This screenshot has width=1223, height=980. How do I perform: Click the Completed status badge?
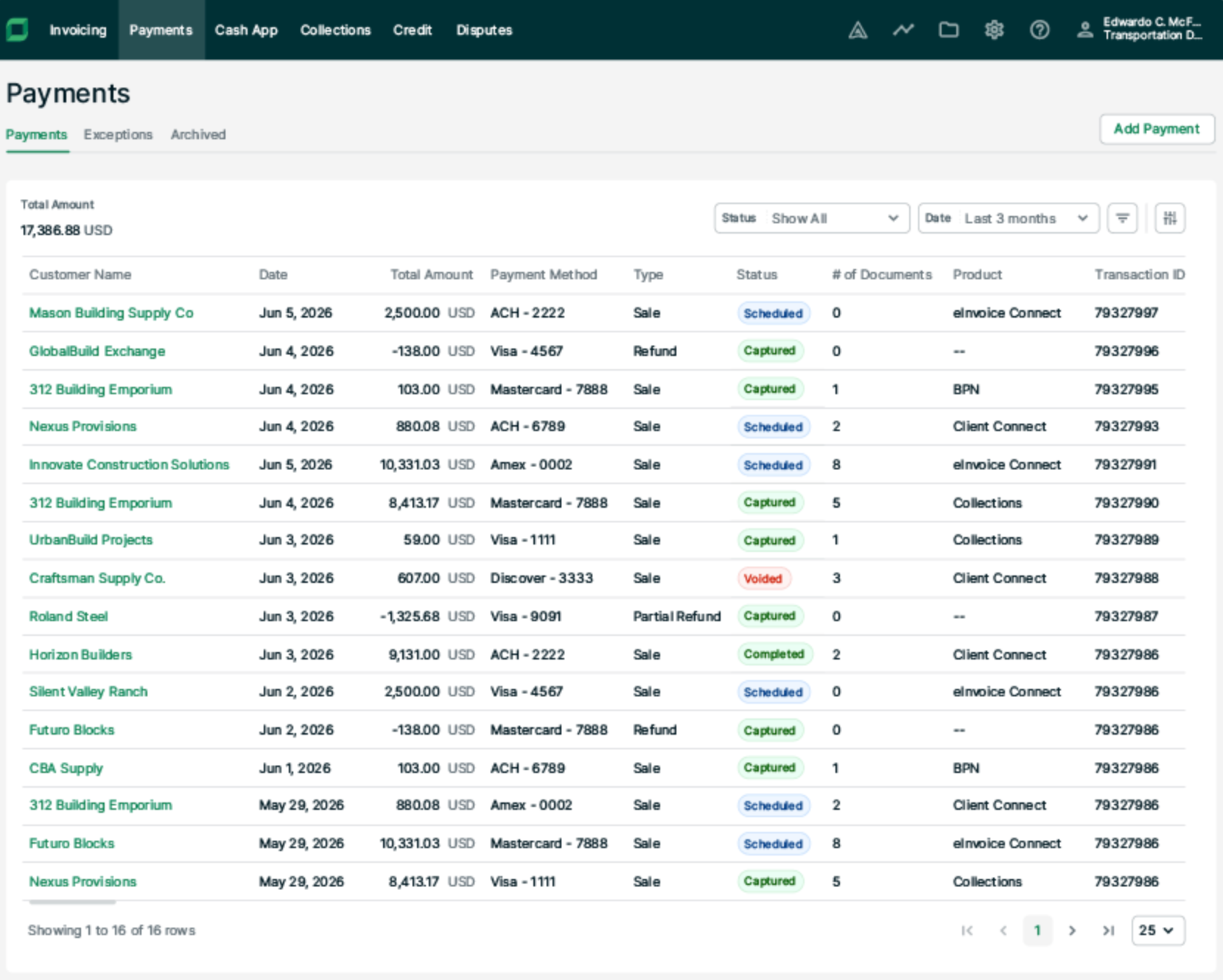[774, 654]
